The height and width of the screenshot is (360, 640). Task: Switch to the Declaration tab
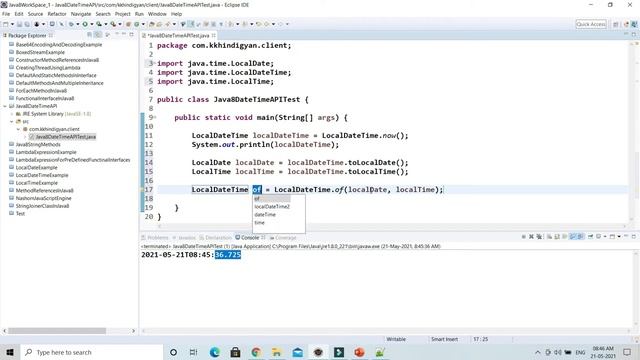tap(216, 238)
